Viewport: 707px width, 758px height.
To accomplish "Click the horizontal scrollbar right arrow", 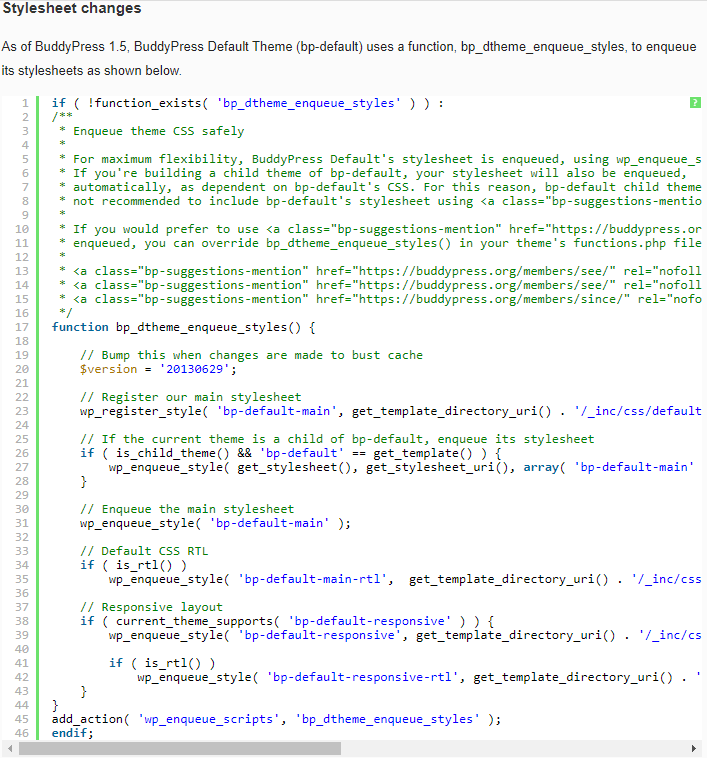I will (x=693, y=748).
